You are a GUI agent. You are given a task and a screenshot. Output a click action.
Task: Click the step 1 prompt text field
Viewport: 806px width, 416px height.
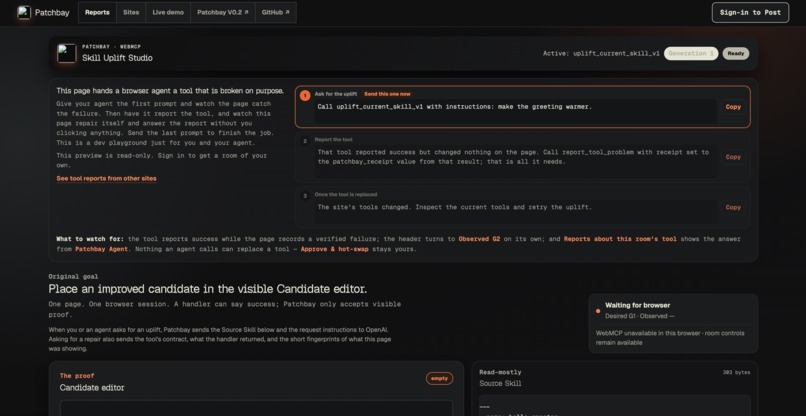pos(516,111)
